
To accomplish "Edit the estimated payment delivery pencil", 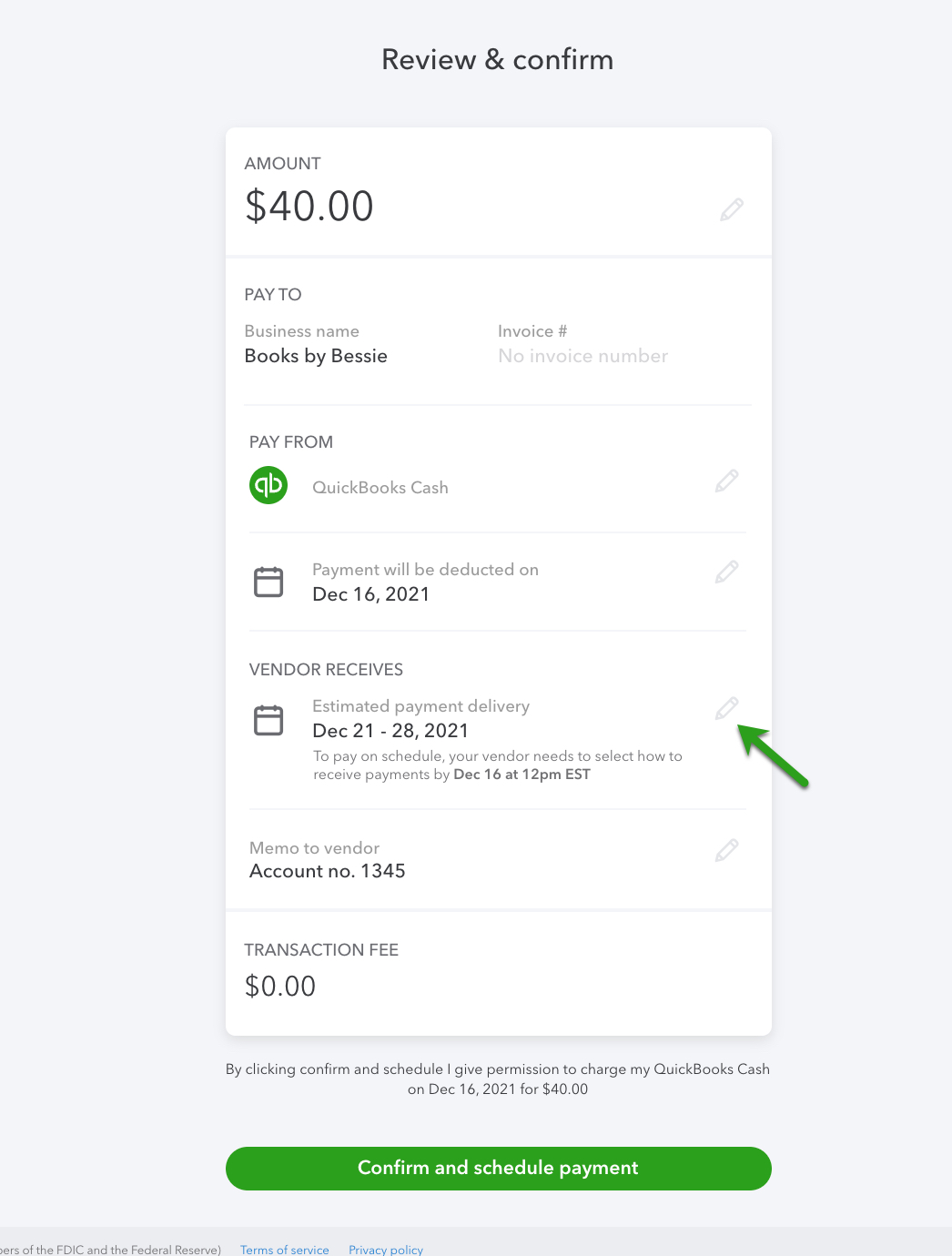I will click(726, 708).
